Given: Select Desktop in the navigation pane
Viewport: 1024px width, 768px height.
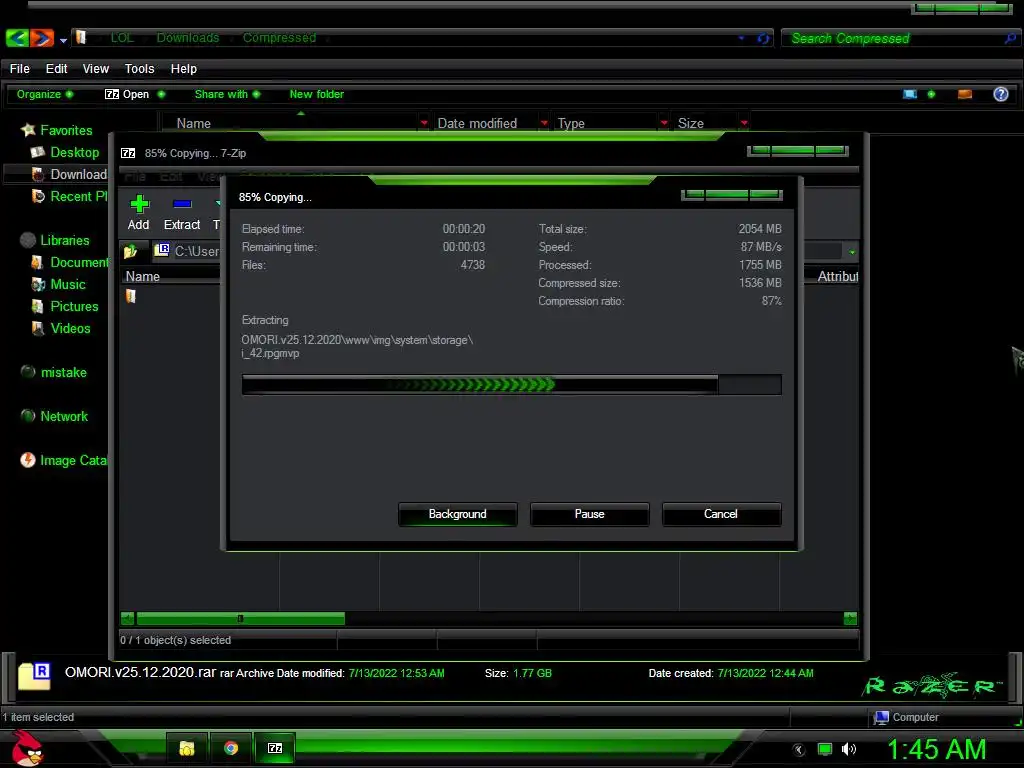Looking at the screenshot, I should [x=74, y=152].
